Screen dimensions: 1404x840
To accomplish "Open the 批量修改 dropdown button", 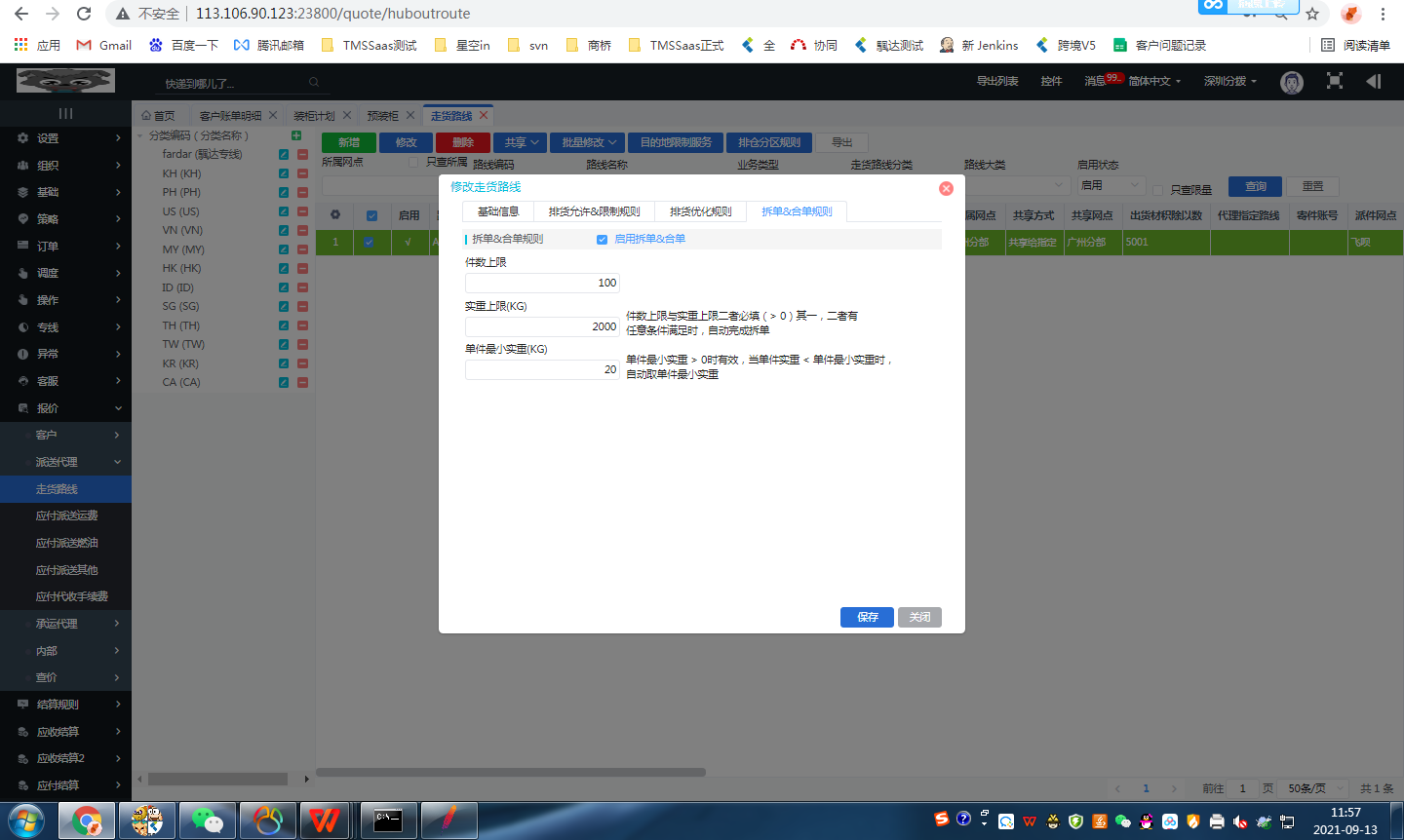I will [x=588, y=142].
